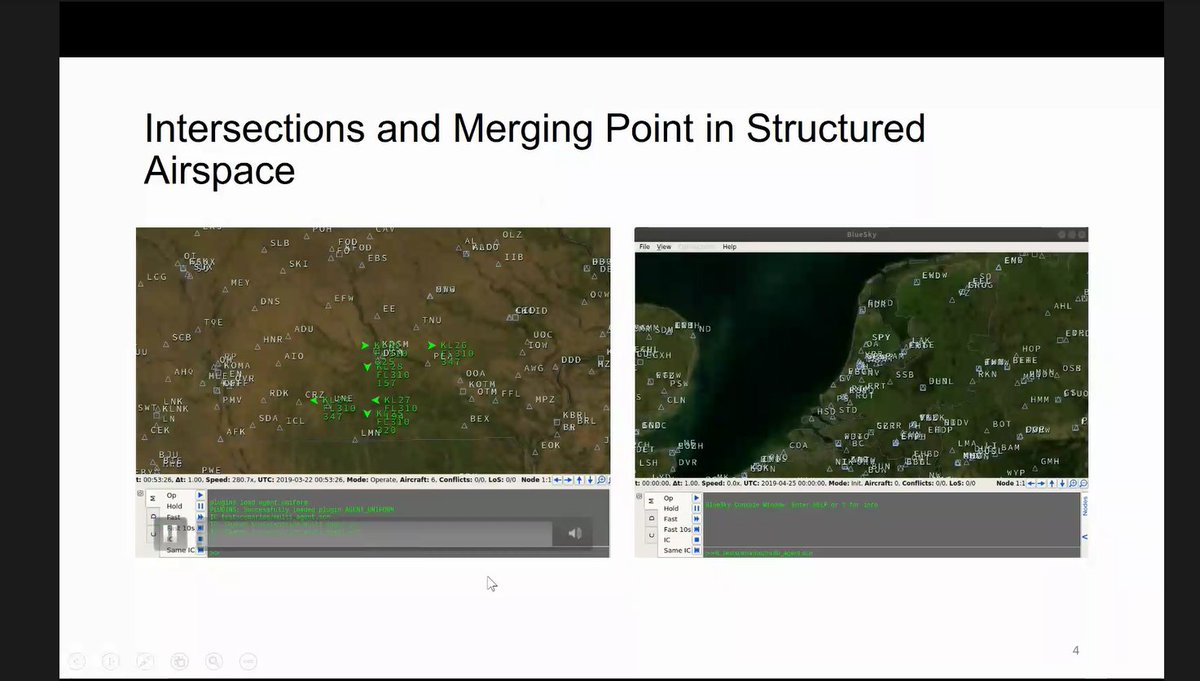Click the Op play icon in right BlueSky window
The image size is (1200, 681).
click(697, 498)
